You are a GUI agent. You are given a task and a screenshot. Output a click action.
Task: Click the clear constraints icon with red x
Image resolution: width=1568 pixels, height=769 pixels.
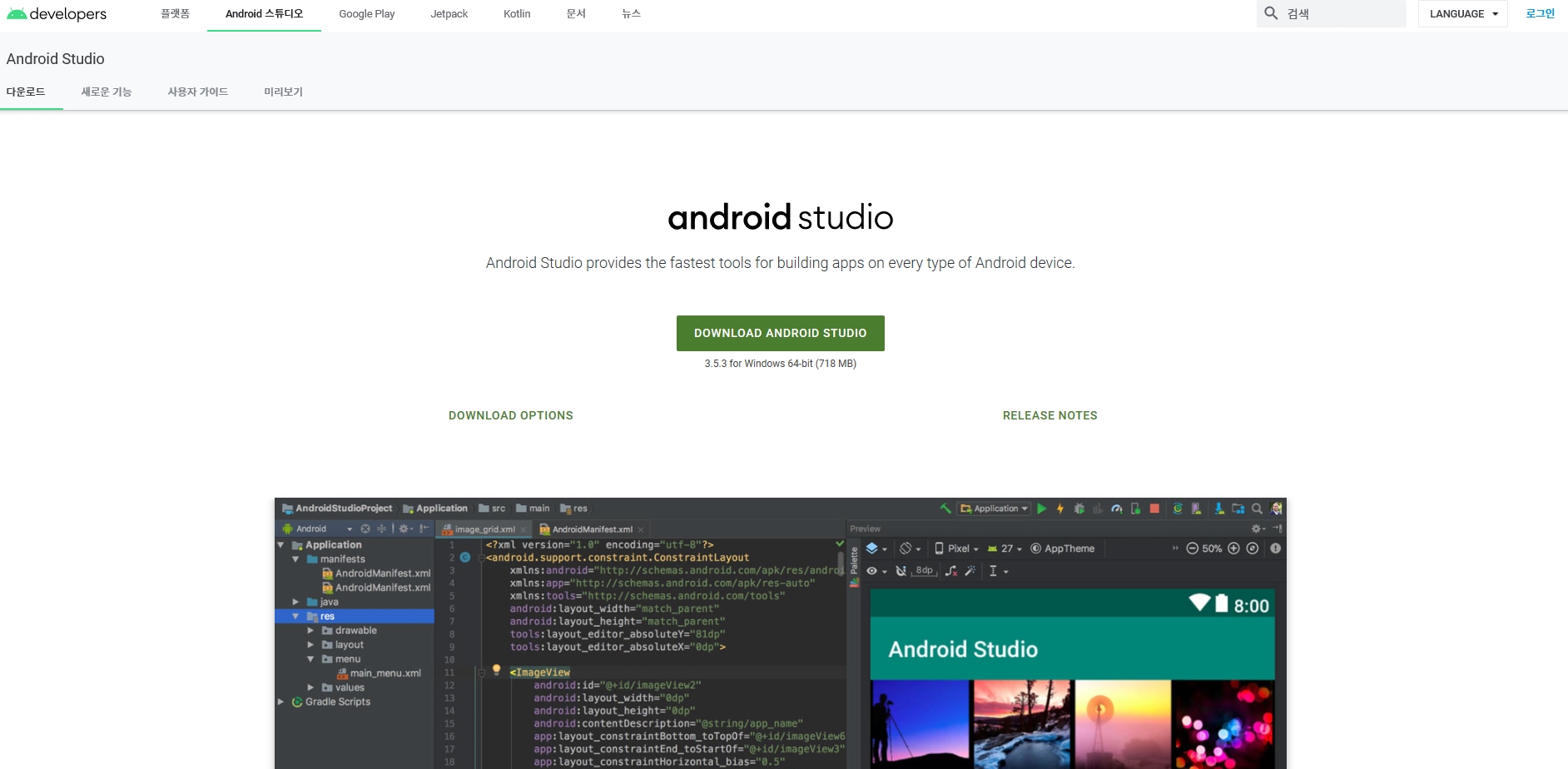[951, 571]
